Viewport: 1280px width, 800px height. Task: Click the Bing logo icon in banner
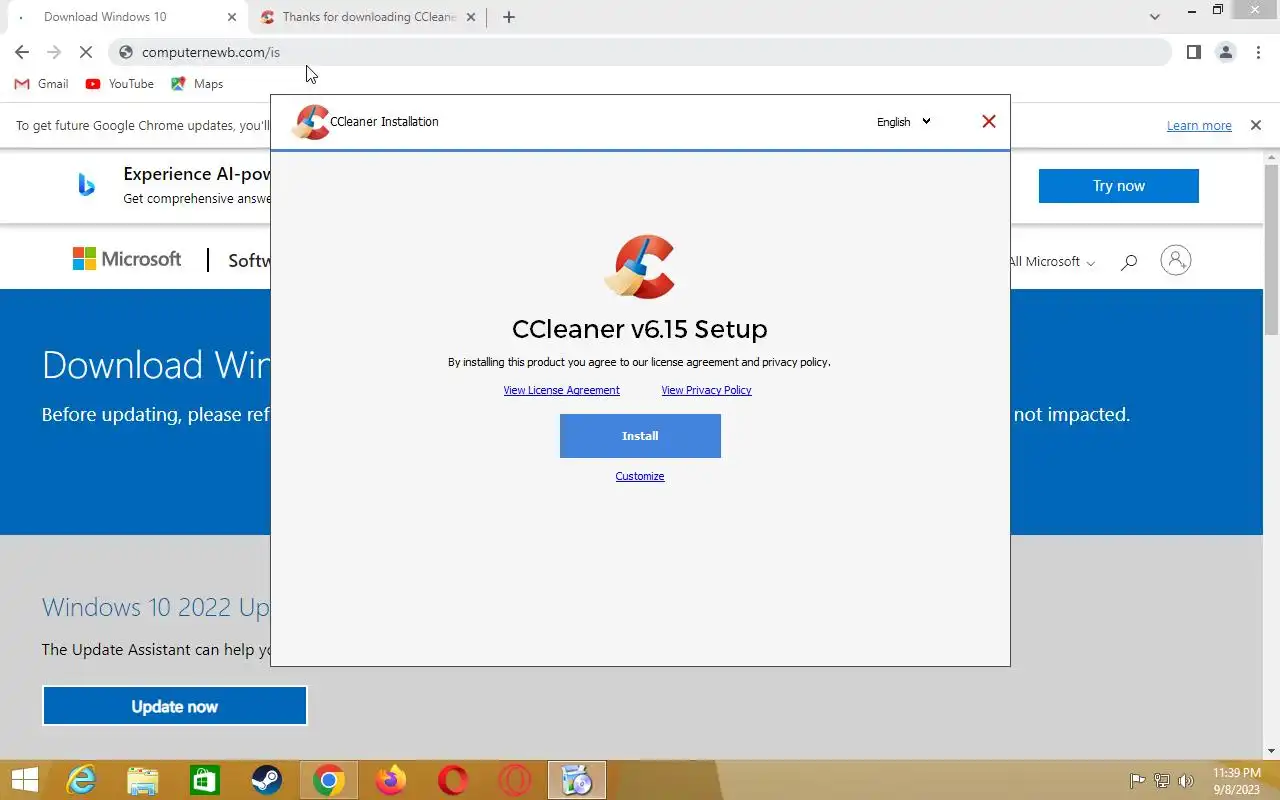tap(87, 184)
